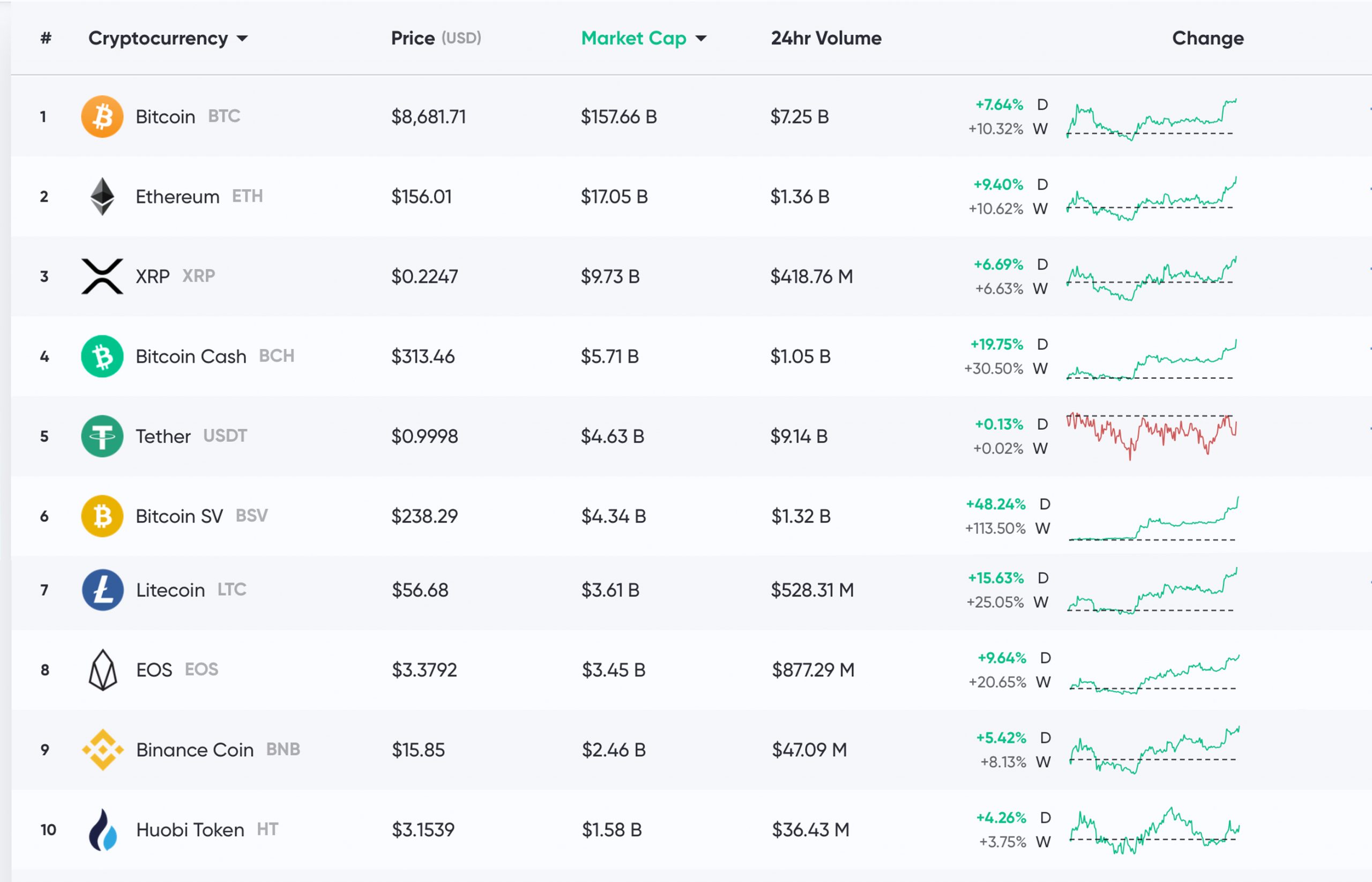Click XRP price $0.2247

[x=424, y=276]
